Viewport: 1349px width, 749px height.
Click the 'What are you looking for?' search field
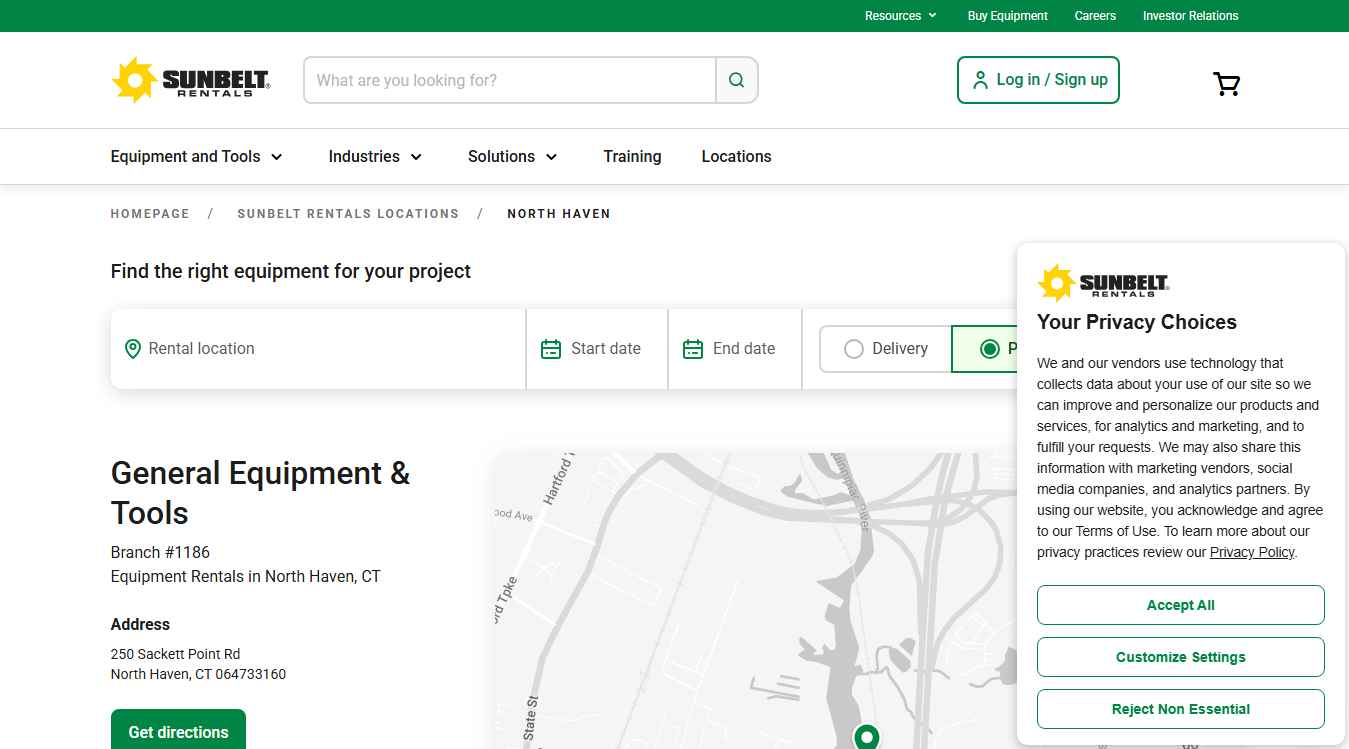510,80
